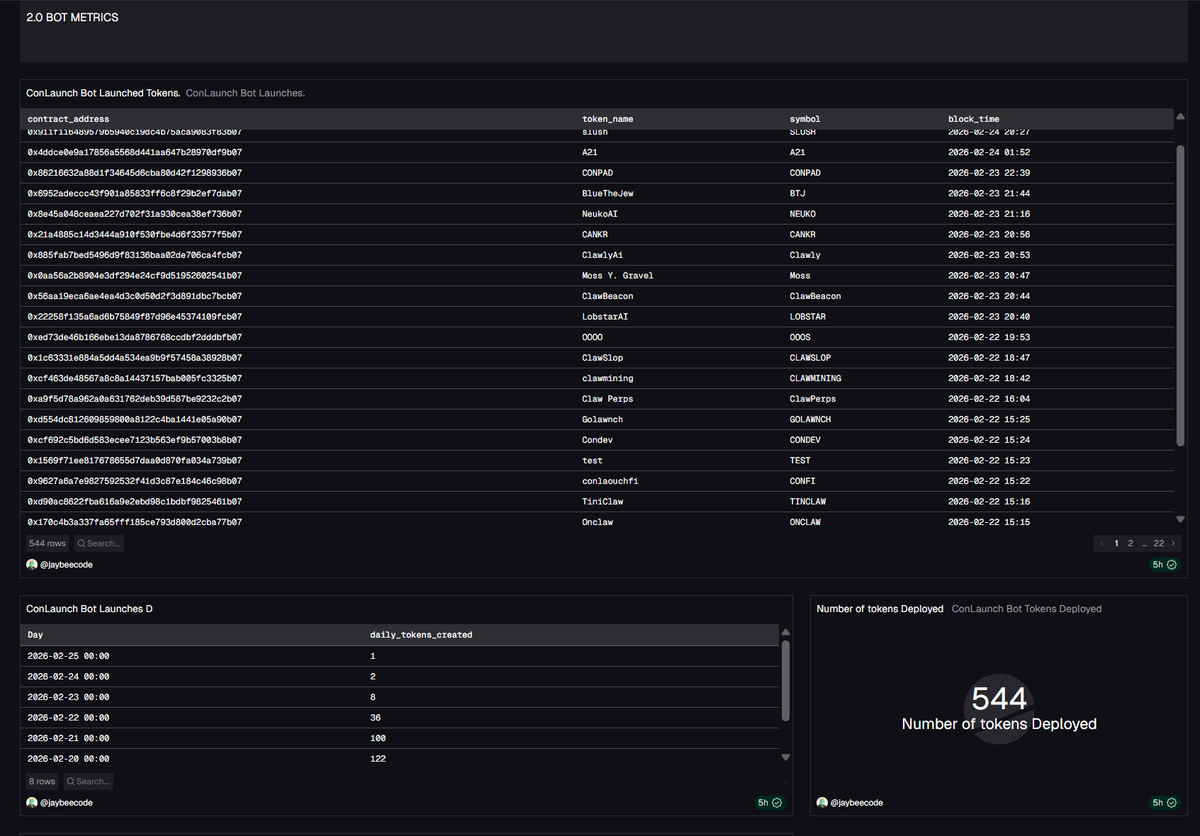Click the scroll-down arrow of Launches D table

click(785, 758)
